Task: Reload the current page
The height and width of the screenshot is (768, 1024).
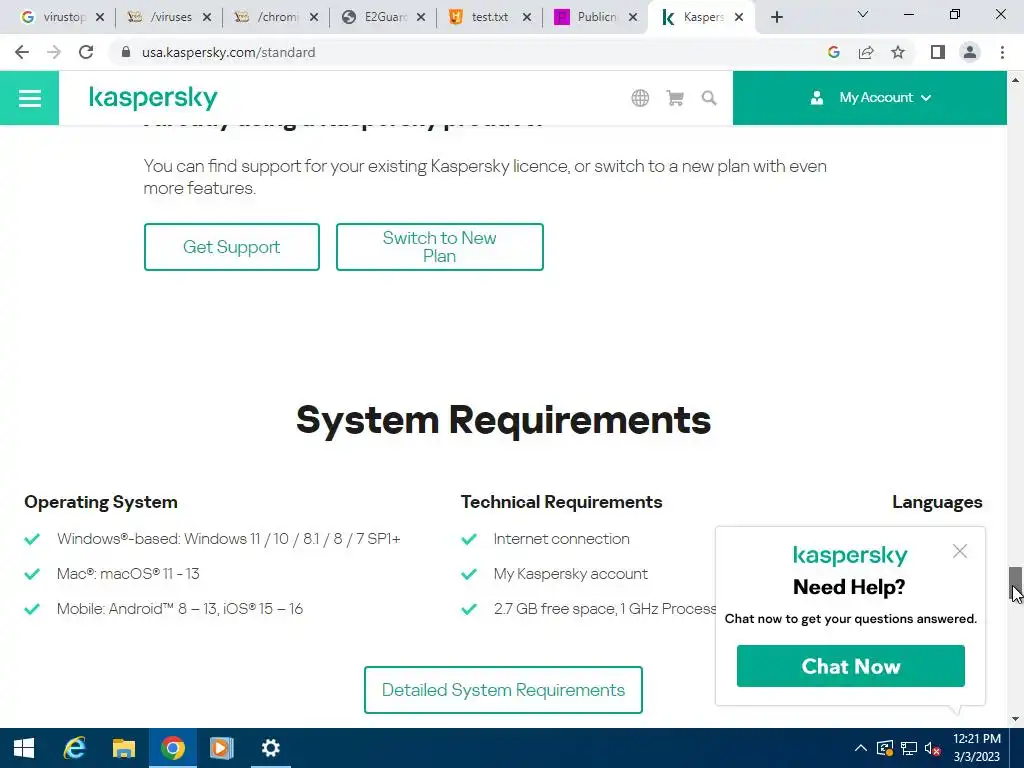Action: click(x=86, y=52)
